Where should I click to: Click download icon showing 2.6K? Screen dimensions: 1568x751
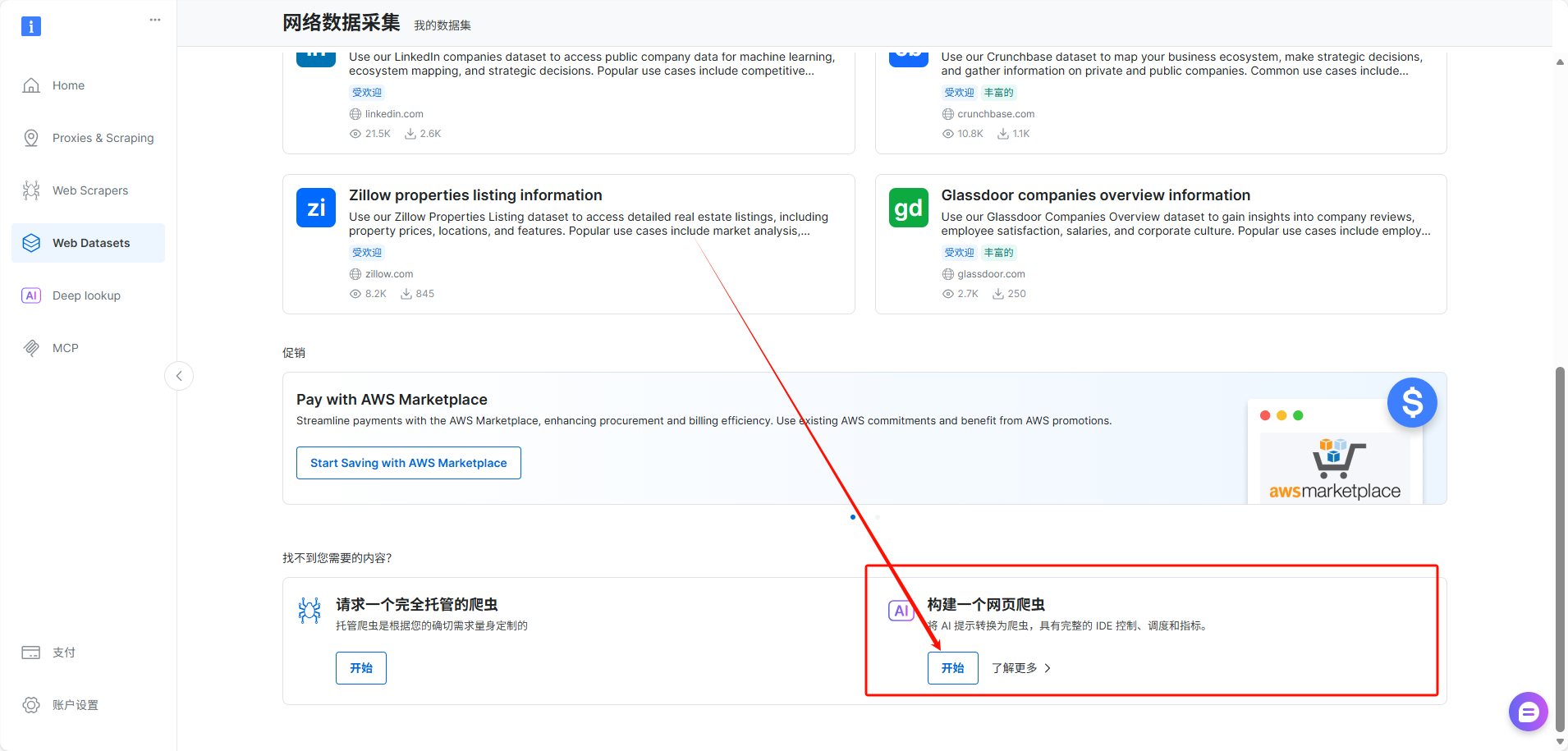pyautogui.click(x=410, y=134)
